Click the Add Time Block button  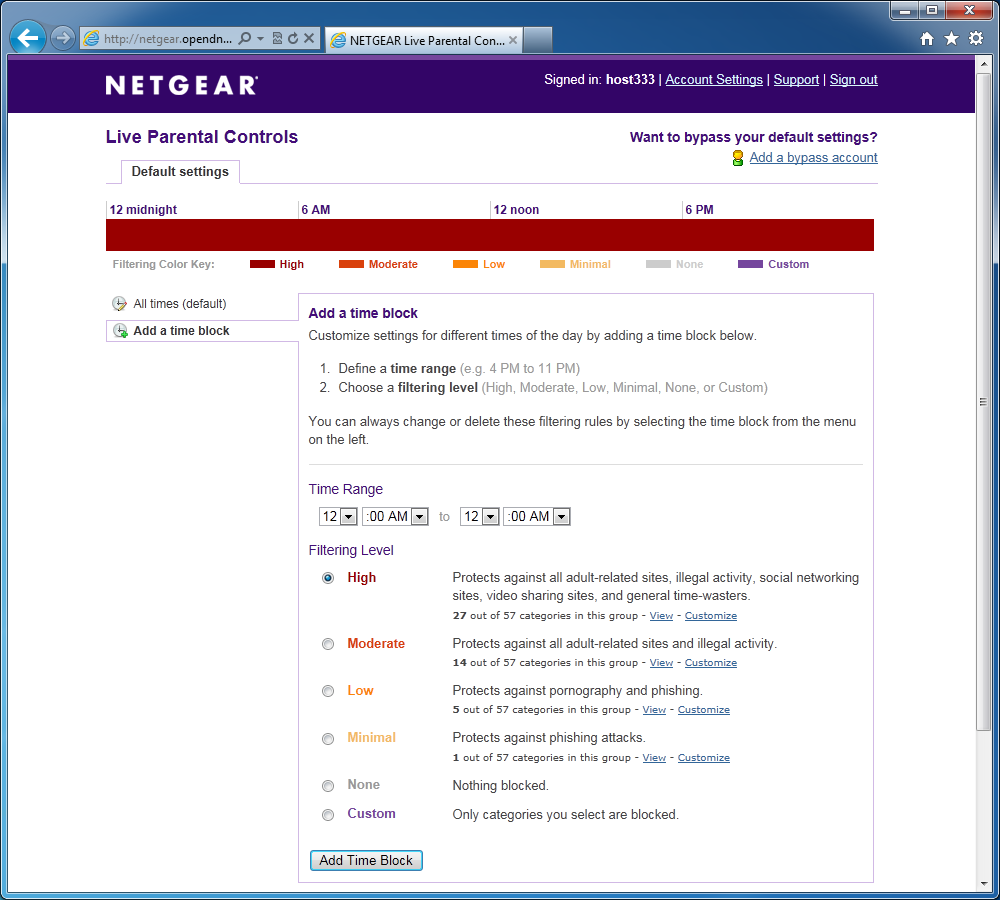366,860
